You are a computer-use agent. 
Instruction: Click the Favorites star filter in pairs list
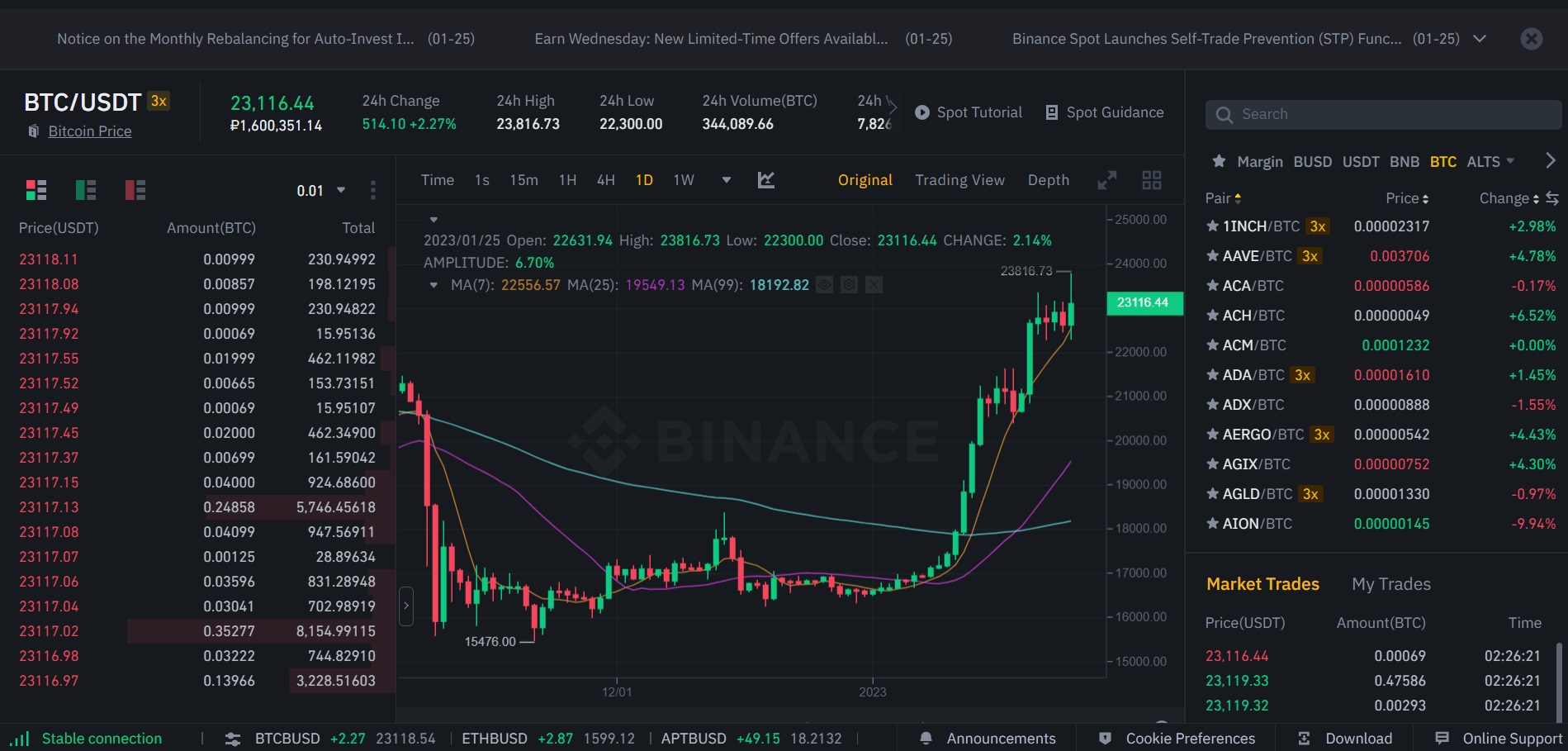tap(1219, 161)
